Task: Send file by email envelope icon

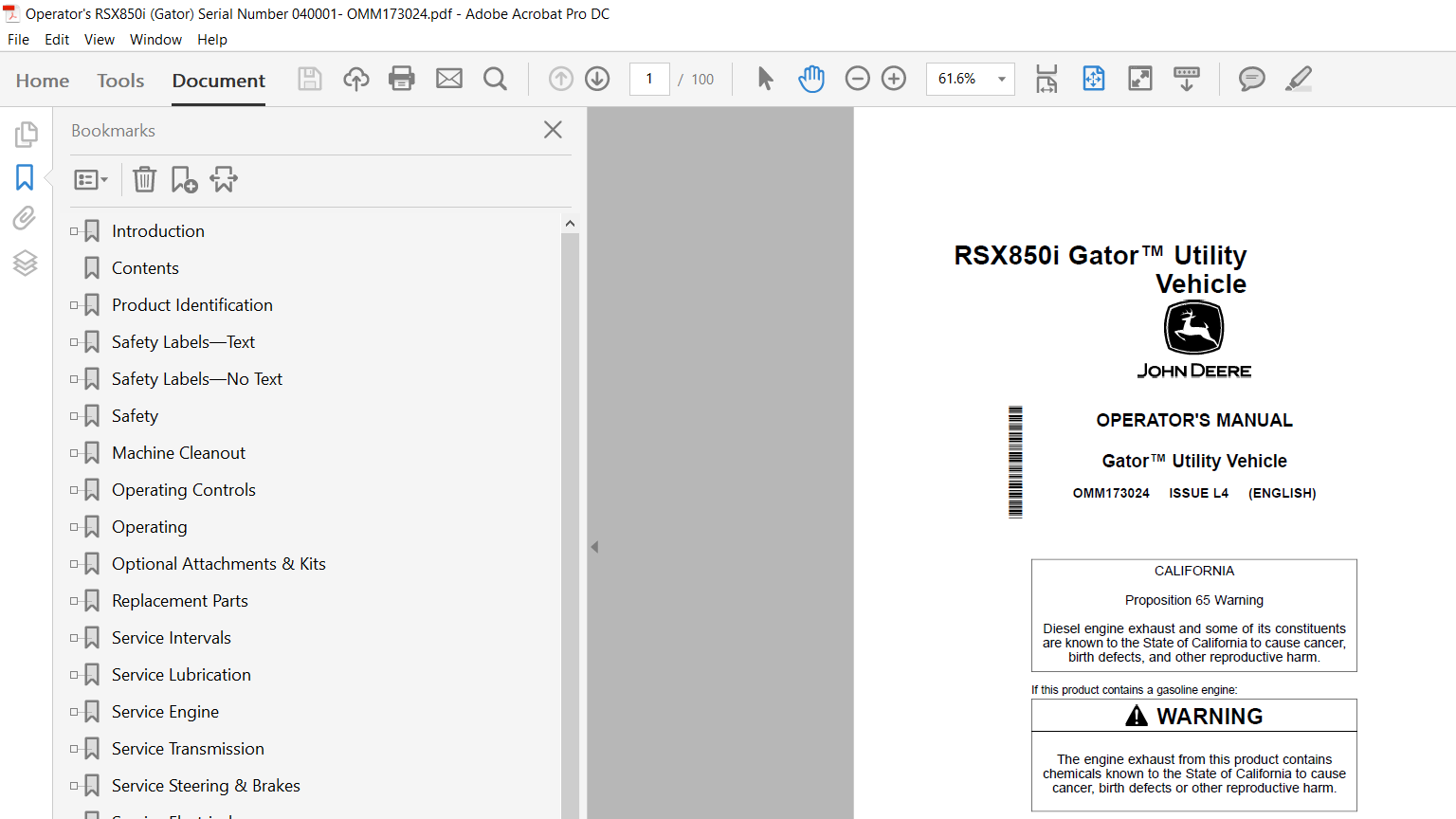Action: tap(449, 79)
